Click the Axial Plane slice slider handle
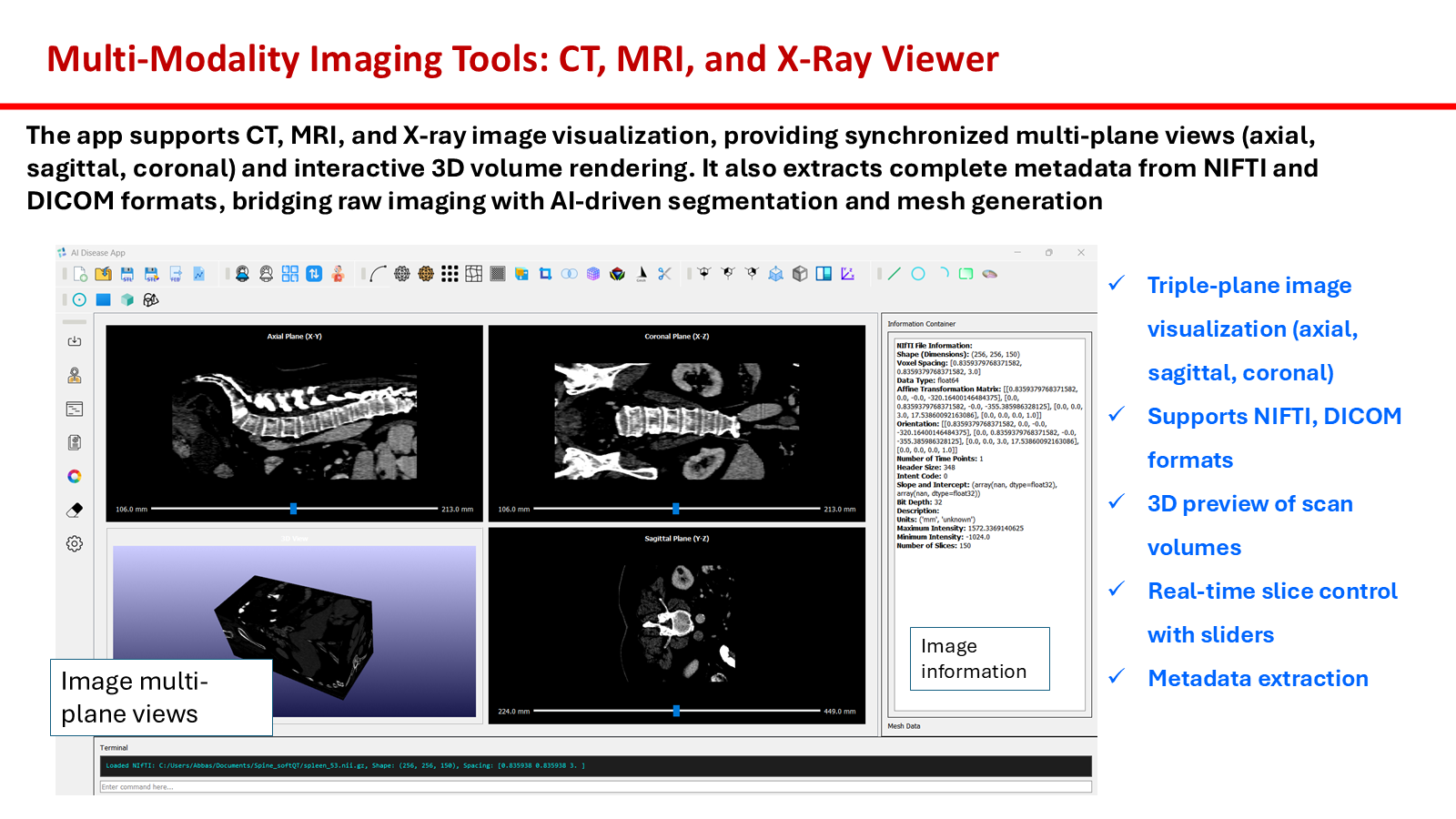This screenshot has width=1456, height=819. [293, 509]
